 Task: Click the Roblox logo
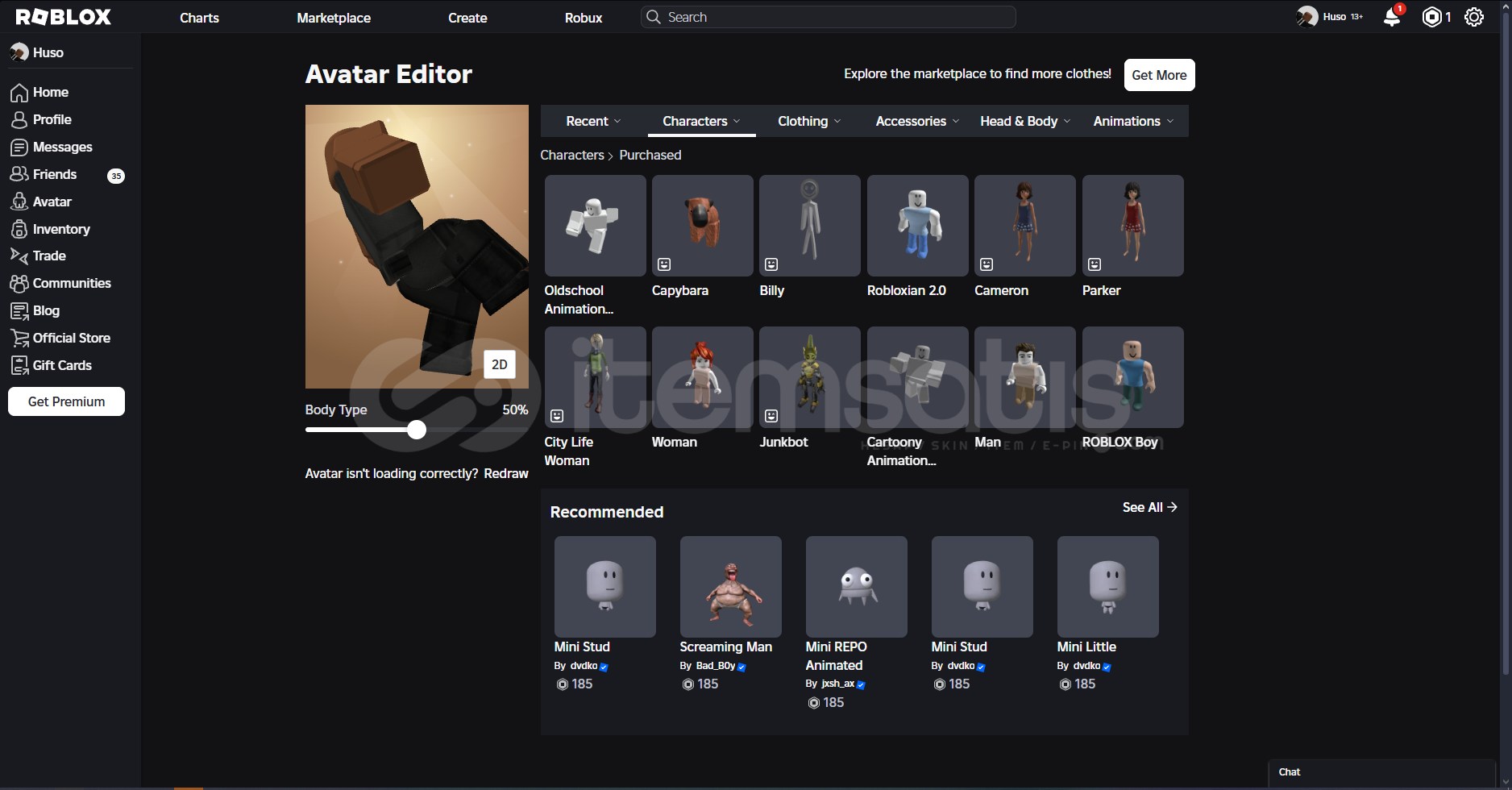(63, 17)
